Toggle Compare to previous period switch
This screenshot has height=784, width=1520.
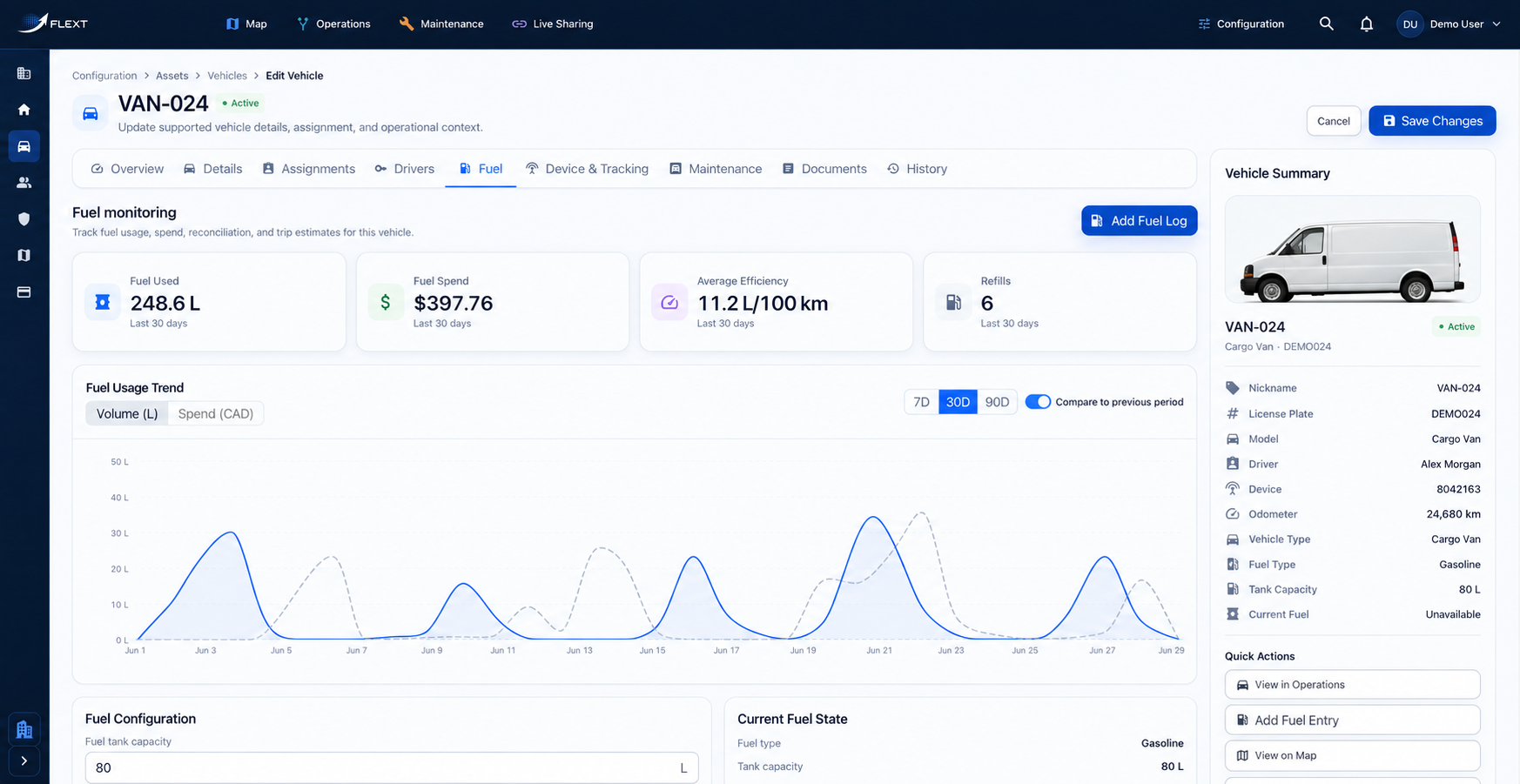pos(1038,402)
